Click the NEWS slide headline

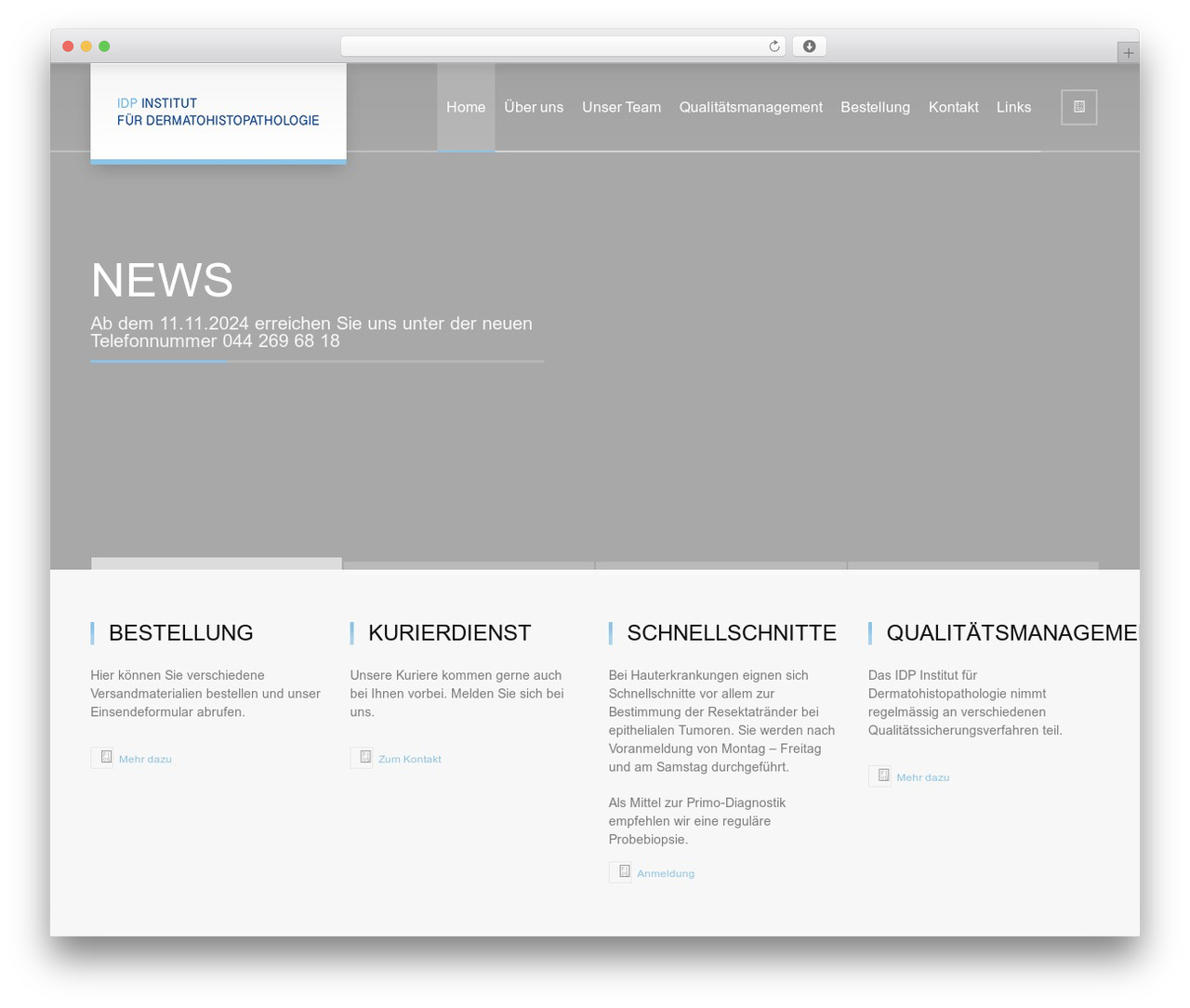tap(162, 280)
